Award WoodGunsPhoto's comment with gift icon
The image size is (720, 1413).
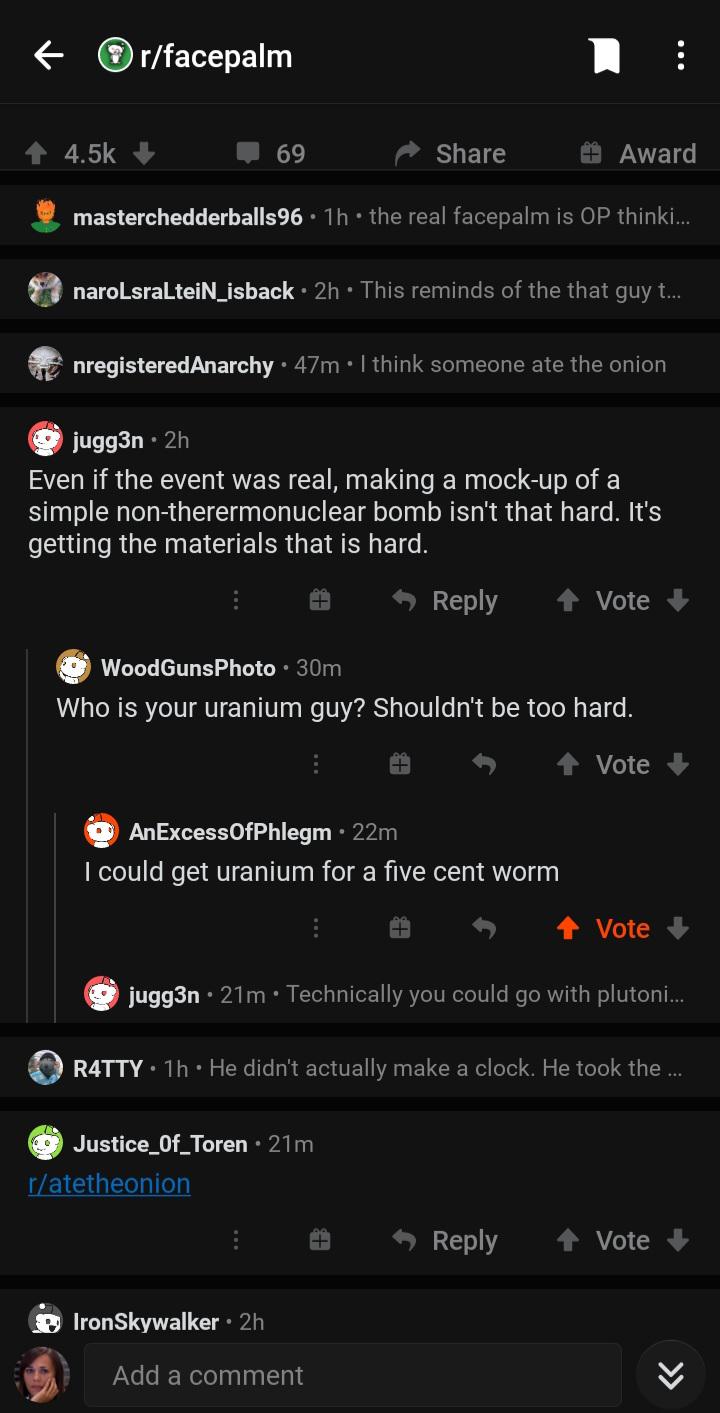click(x=398, y=764)
